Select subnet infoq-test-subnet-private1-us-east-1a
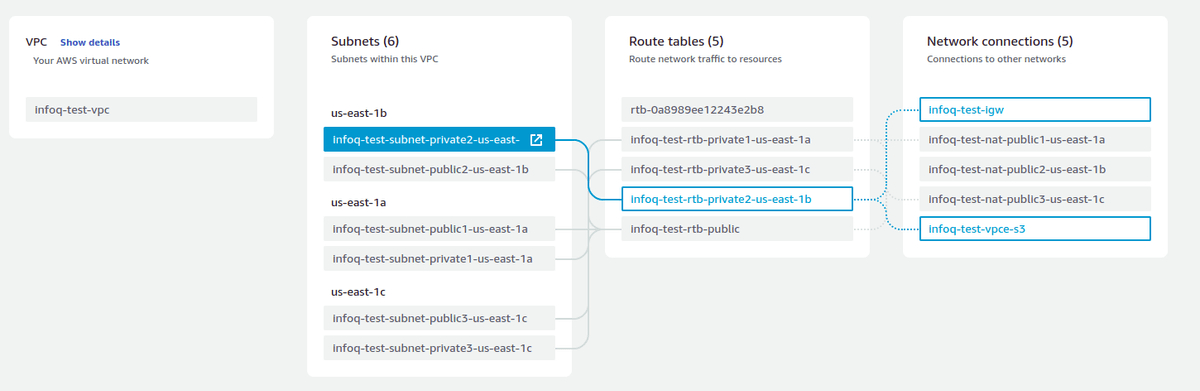1200x391 pixels. [x=439, y=260]
